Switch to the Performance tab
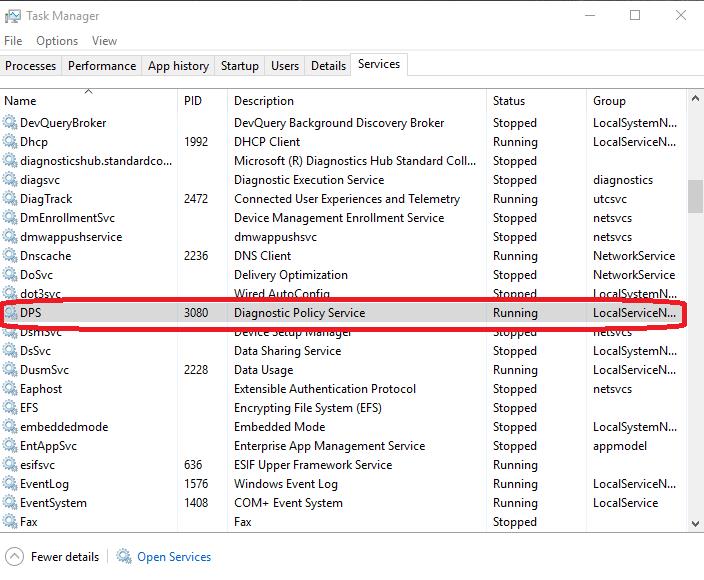The image size is (704, 580). pyautogui.click(x=102, y=66)
